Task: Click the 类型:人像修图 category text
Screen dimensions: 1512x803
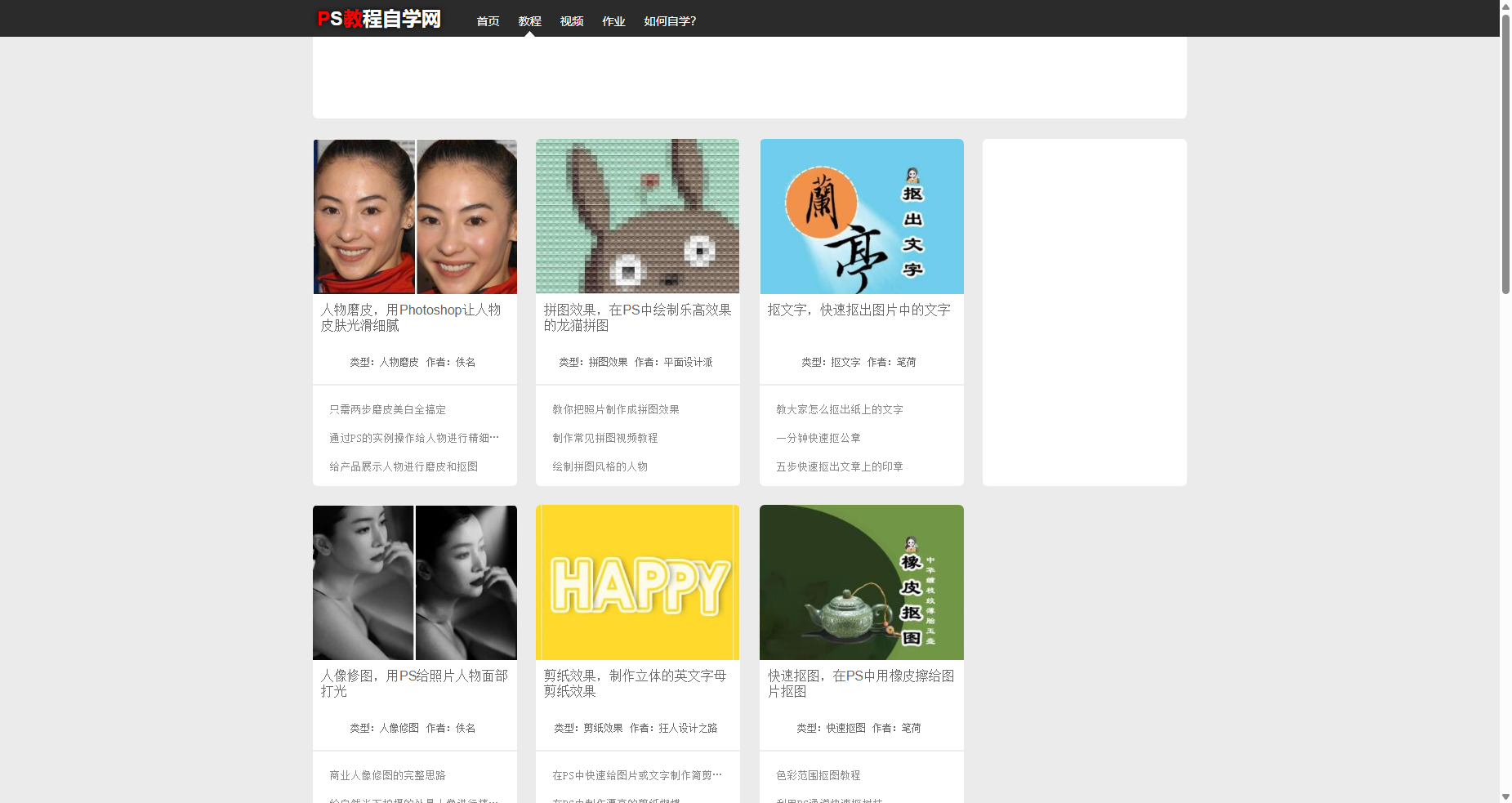Action: pyautogui.click(x=384, y=728)
